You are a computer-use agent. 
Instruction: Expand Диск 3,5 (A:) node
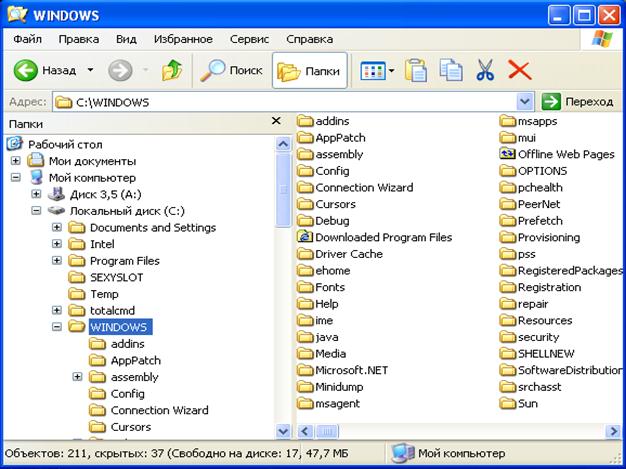tap(36, 194)
